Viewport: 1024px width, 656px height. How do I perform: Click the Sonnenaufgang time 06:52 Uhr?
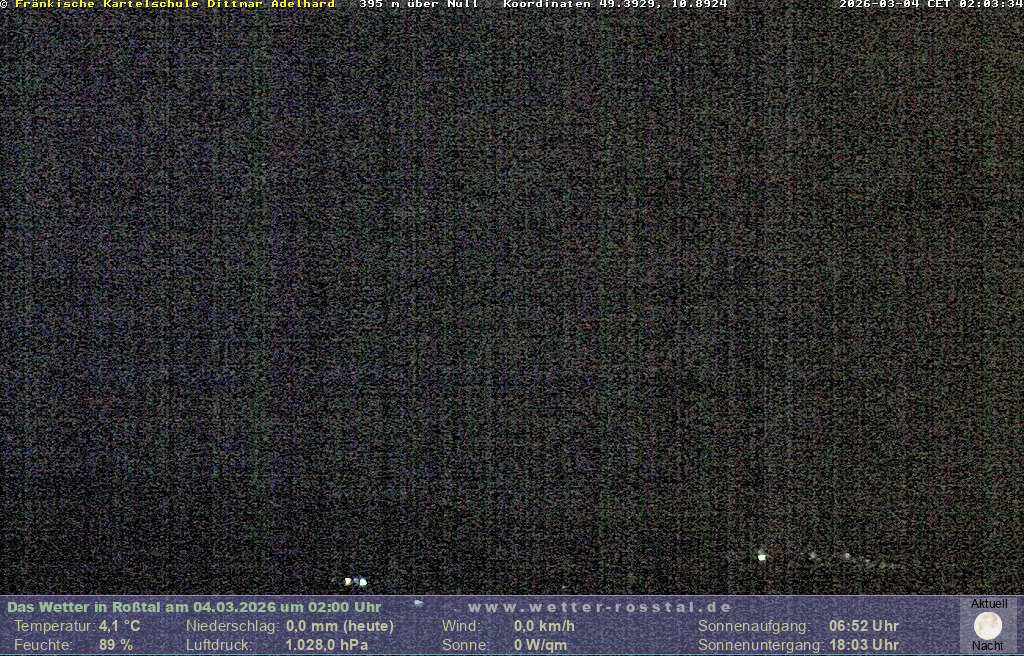(863, 626)
